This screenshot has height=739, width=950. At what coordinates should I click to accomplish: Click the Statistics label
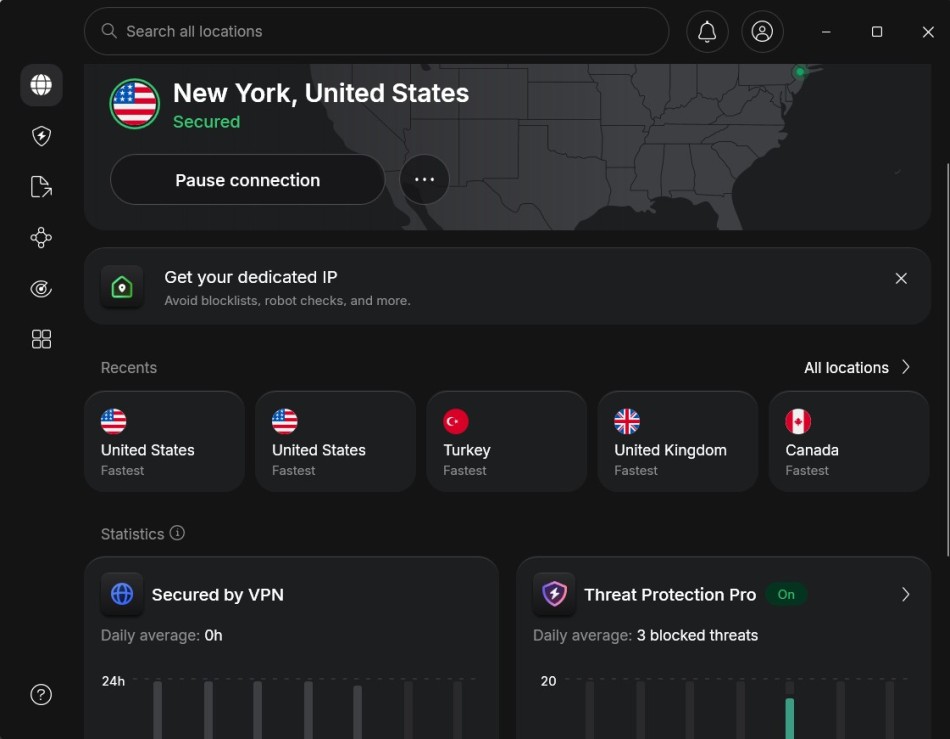pyautogui.click(x=132, y=534)
